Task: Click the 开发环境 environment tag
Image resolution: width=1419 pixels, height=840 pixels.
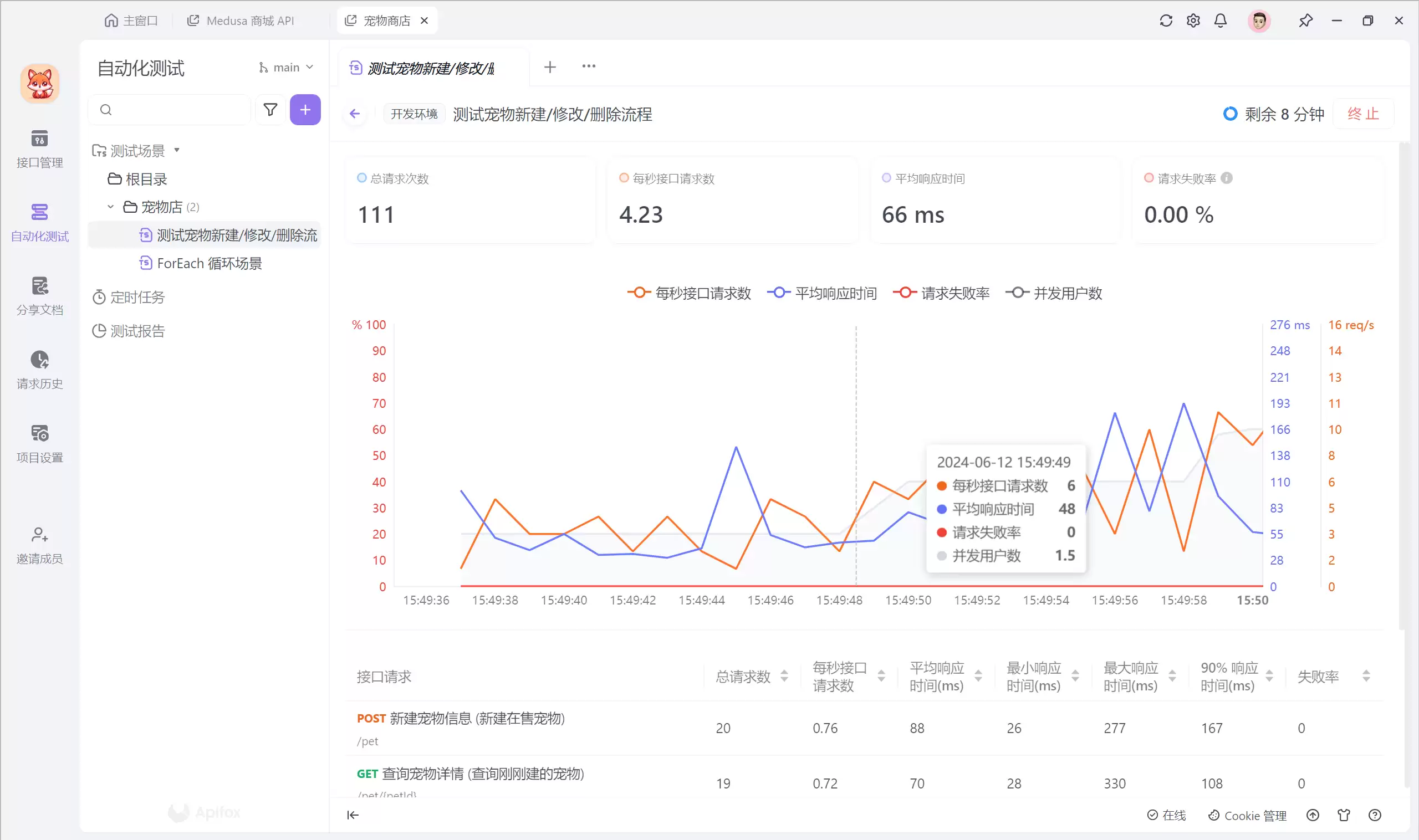Action: [415, 114]
